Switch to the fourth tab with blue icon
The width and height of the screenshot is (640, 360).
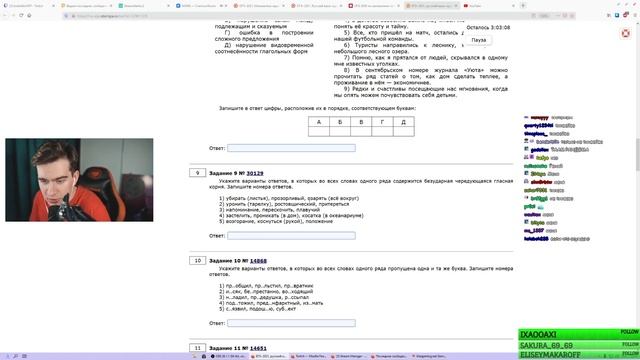click(x=202, y=6)
